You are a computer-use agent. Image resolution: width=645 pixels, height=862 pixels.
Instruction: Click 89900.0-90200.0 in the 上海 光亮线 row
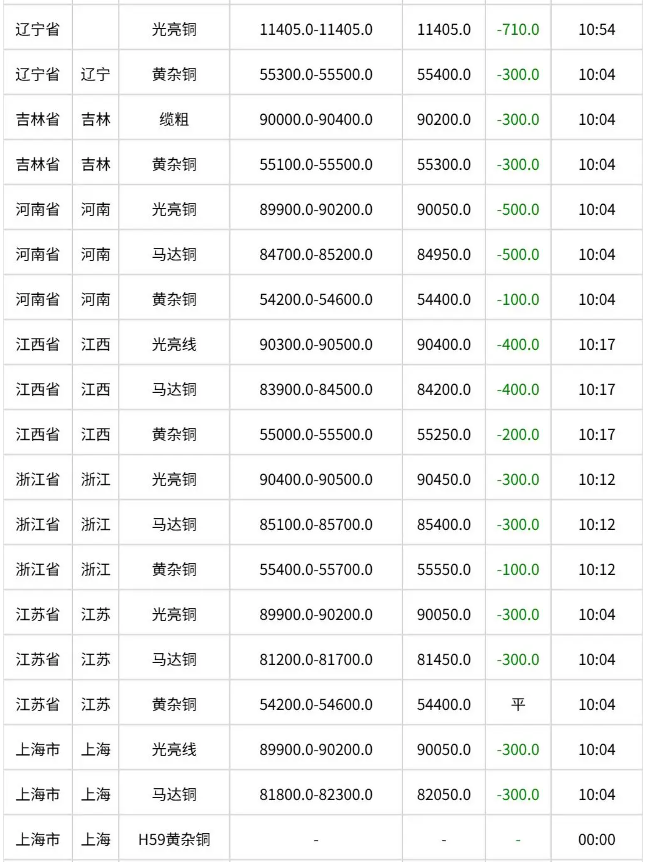[316, 750]
